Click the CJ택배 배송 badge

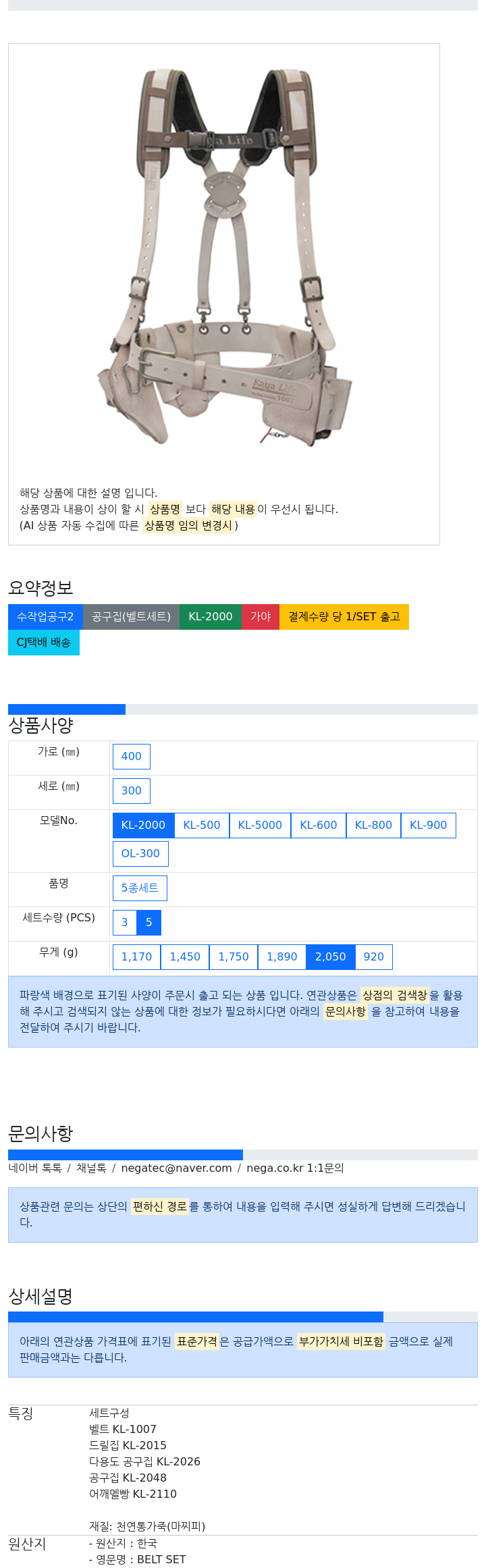coord(44,643)
